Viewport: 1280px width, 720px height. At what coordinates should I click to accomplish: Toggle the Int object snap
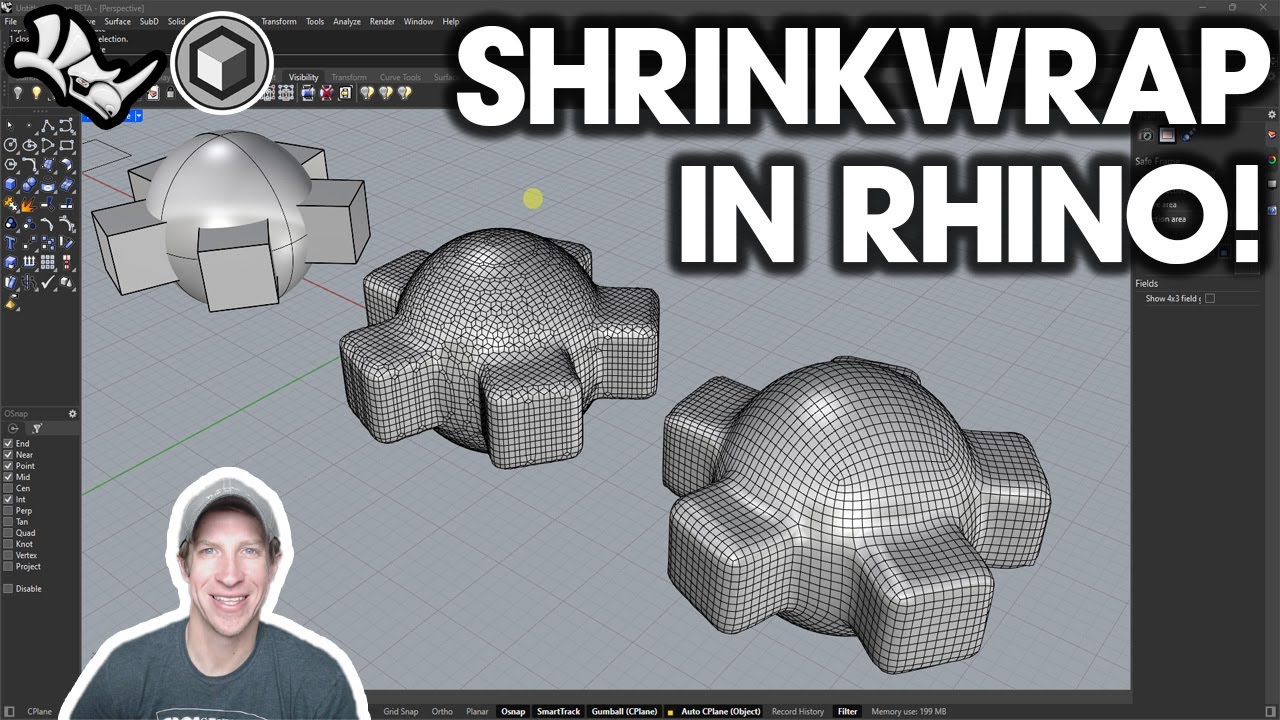coord(8,499)
